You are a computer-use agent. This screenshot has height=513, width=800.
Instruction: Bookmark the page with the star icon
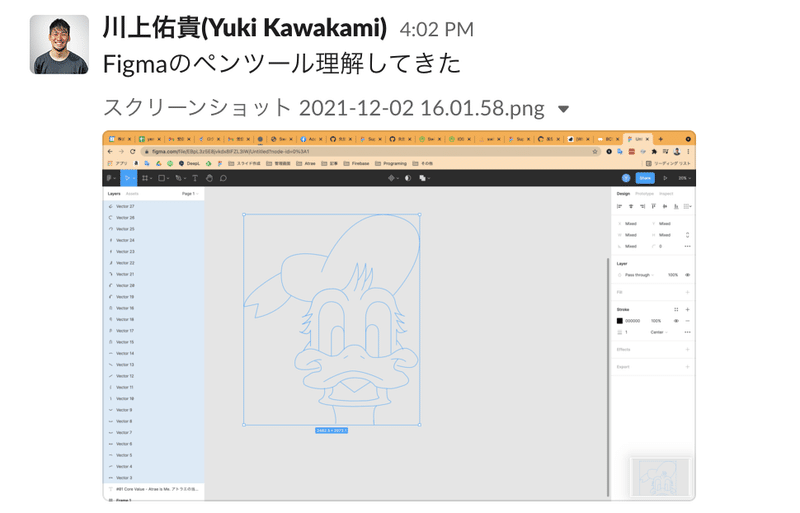[x=594, y=152]
